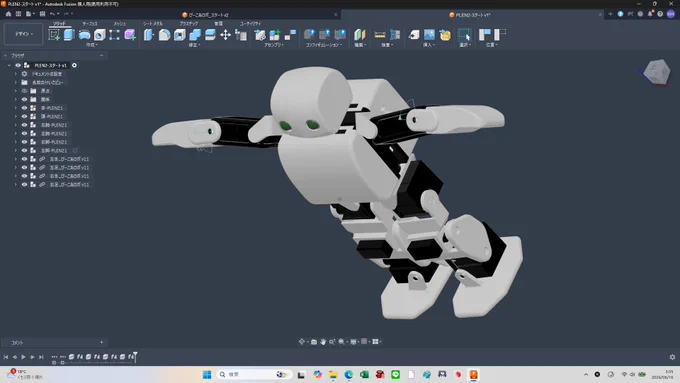This screenshot has width=680, height=383.
Task: Show the hidden 原点 origin folder
Action: pyautogui.click(x=24, y=91)
